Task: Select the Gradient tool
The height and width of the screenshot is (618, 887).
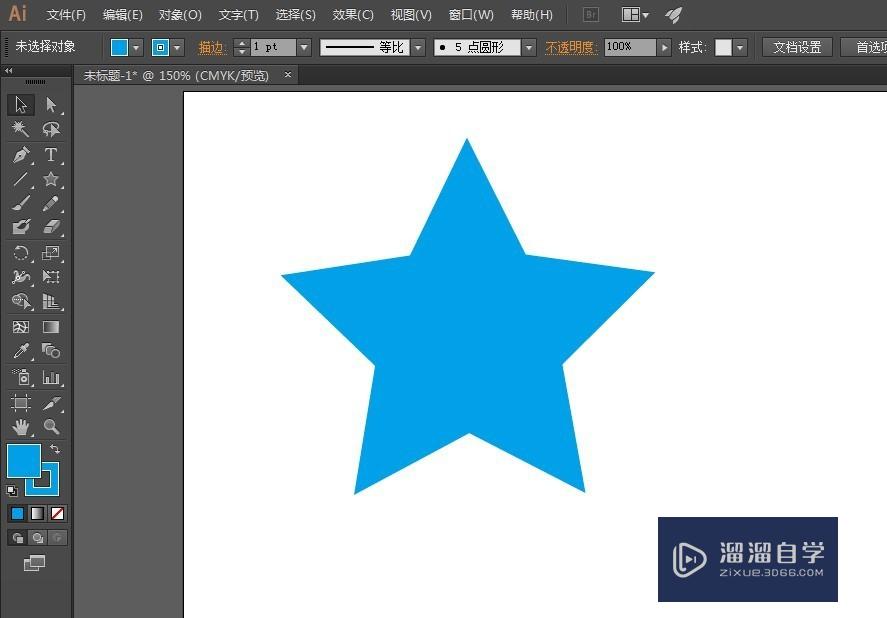Action: (51, 327)
